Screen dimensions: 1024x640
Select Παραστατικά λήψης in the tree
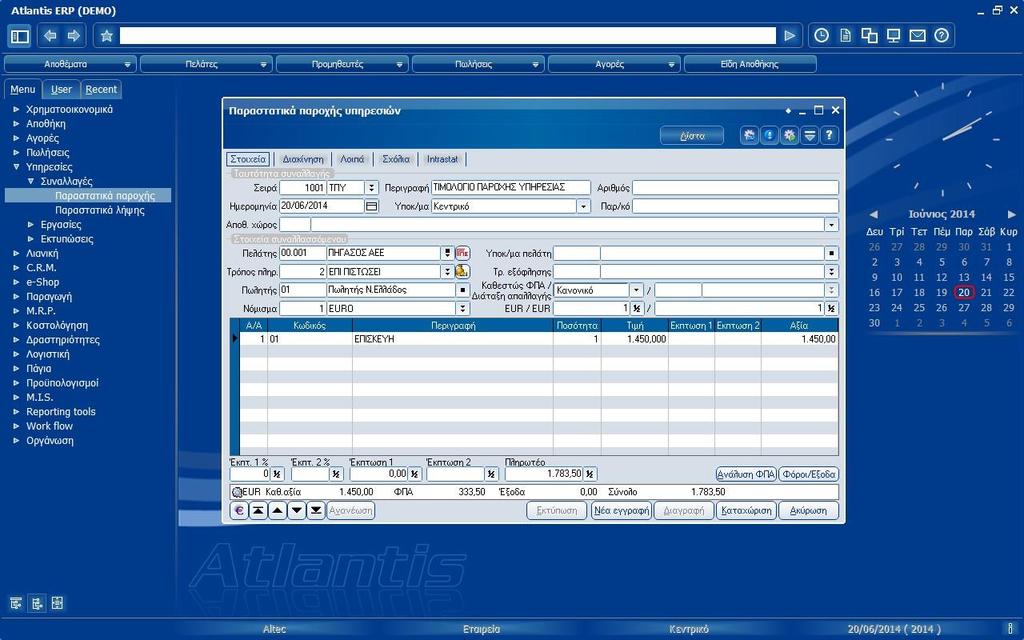100,210
